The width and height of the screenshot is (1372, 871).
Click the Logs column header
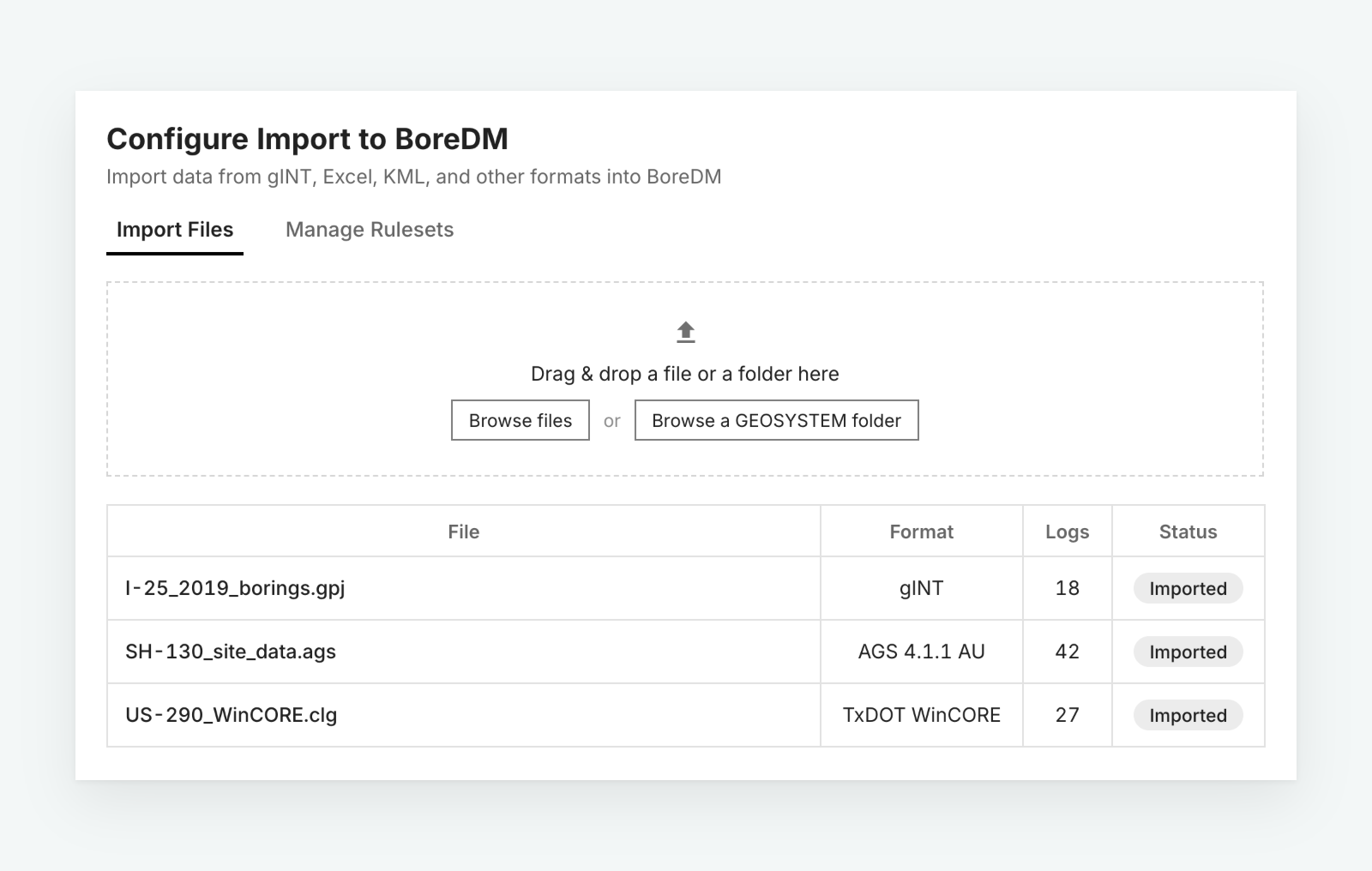1068,532
